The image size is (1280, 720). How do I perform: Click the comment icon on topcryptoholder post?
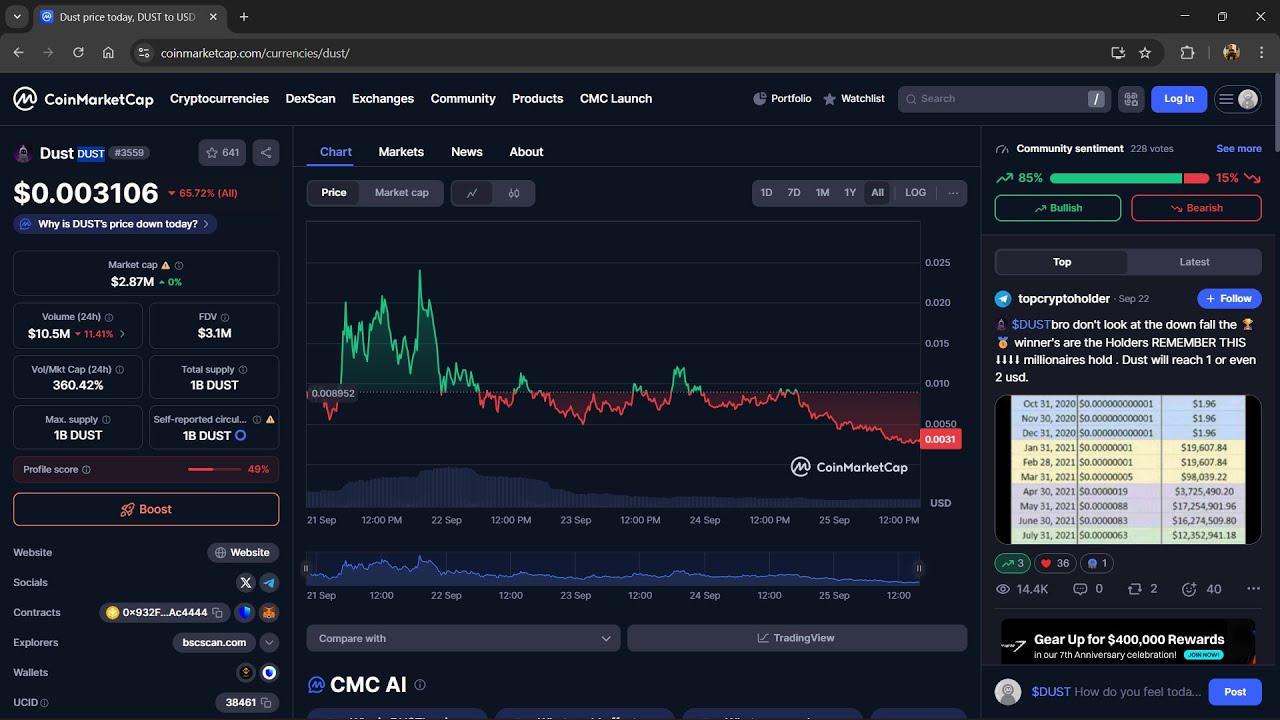point(1080,589)
